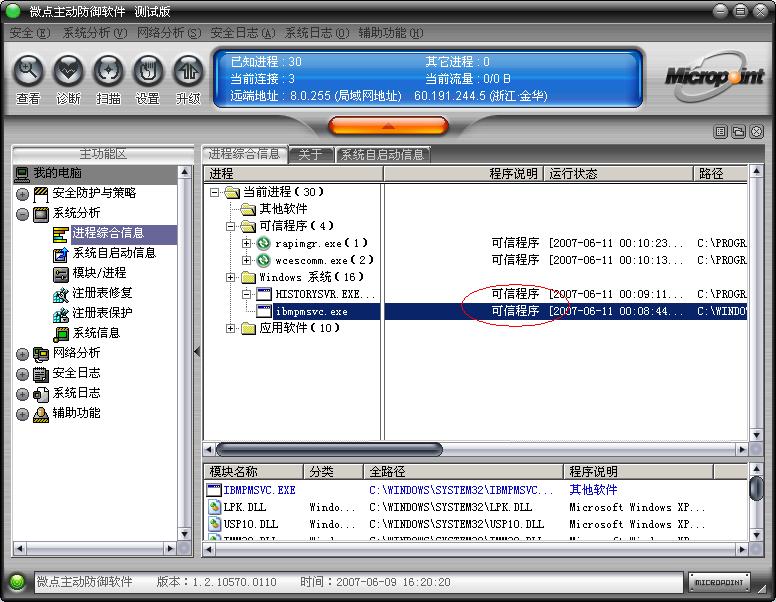Click the 诊断 diagnose heart icon

click(68, 72)
